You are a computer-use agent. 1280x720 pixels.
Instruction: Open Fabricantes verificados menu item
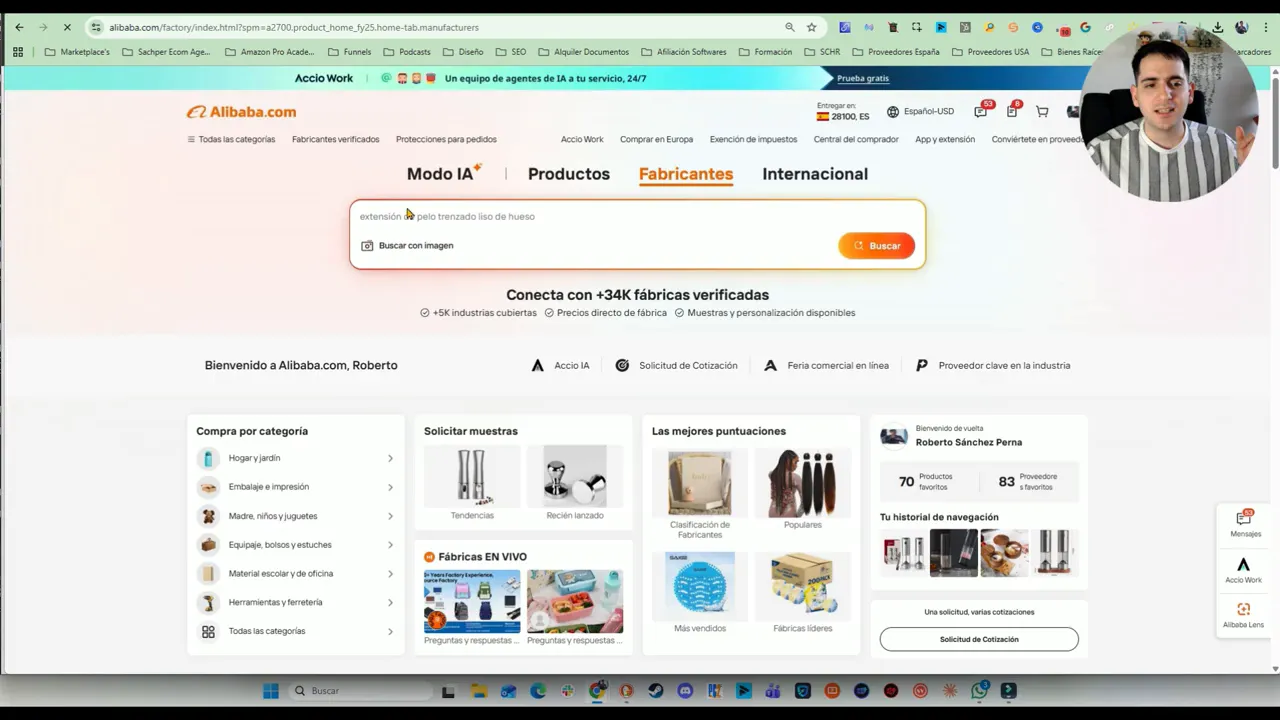(x=336, y=139)
